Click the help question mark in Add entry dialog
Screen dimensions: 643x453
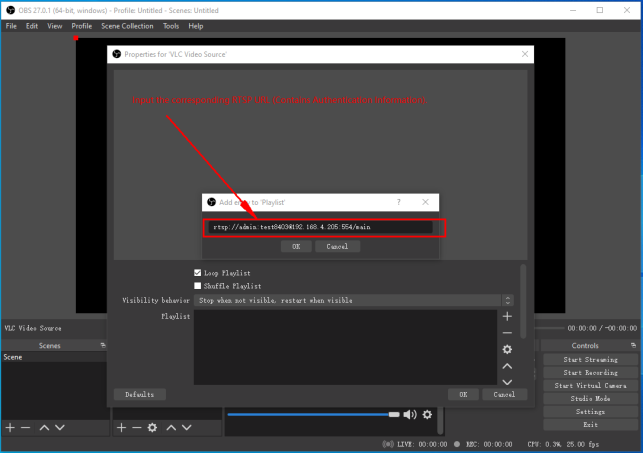(x=399, y=202)
